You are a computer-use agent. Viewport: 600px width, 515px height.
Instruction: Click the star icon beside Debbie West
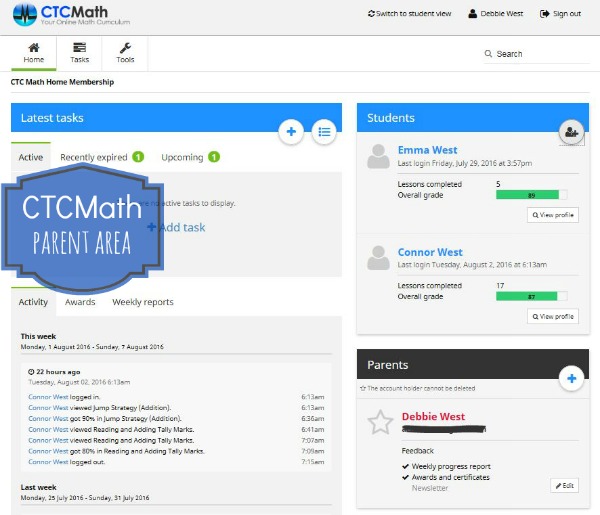[380, 422]
